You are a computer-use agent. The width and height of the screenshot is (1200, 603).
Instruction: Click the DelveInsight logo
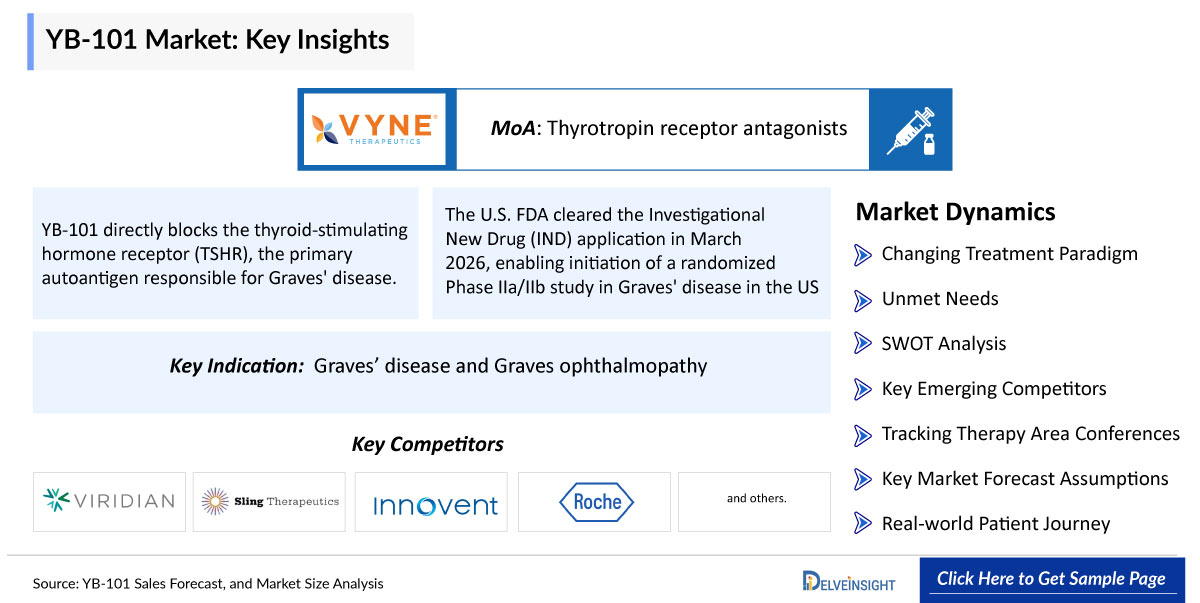(849, 580)
